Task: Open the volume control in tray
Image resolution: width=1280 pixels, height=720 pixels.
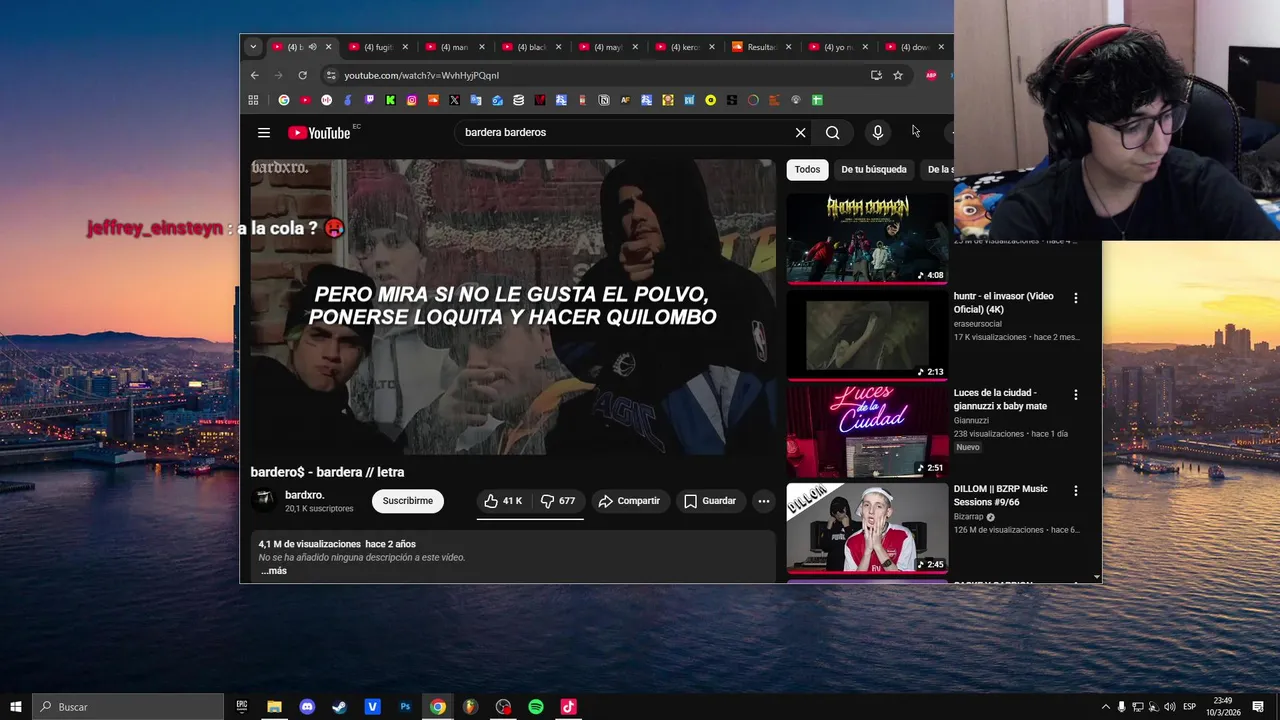Action: 1169,707
